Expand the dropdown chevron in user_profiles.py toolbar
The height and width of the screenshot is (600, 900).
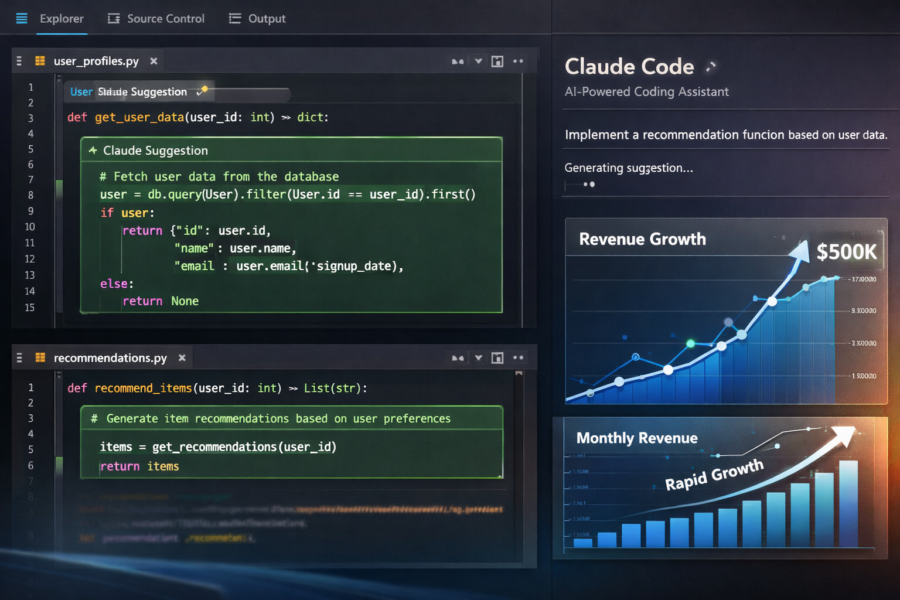478,61
